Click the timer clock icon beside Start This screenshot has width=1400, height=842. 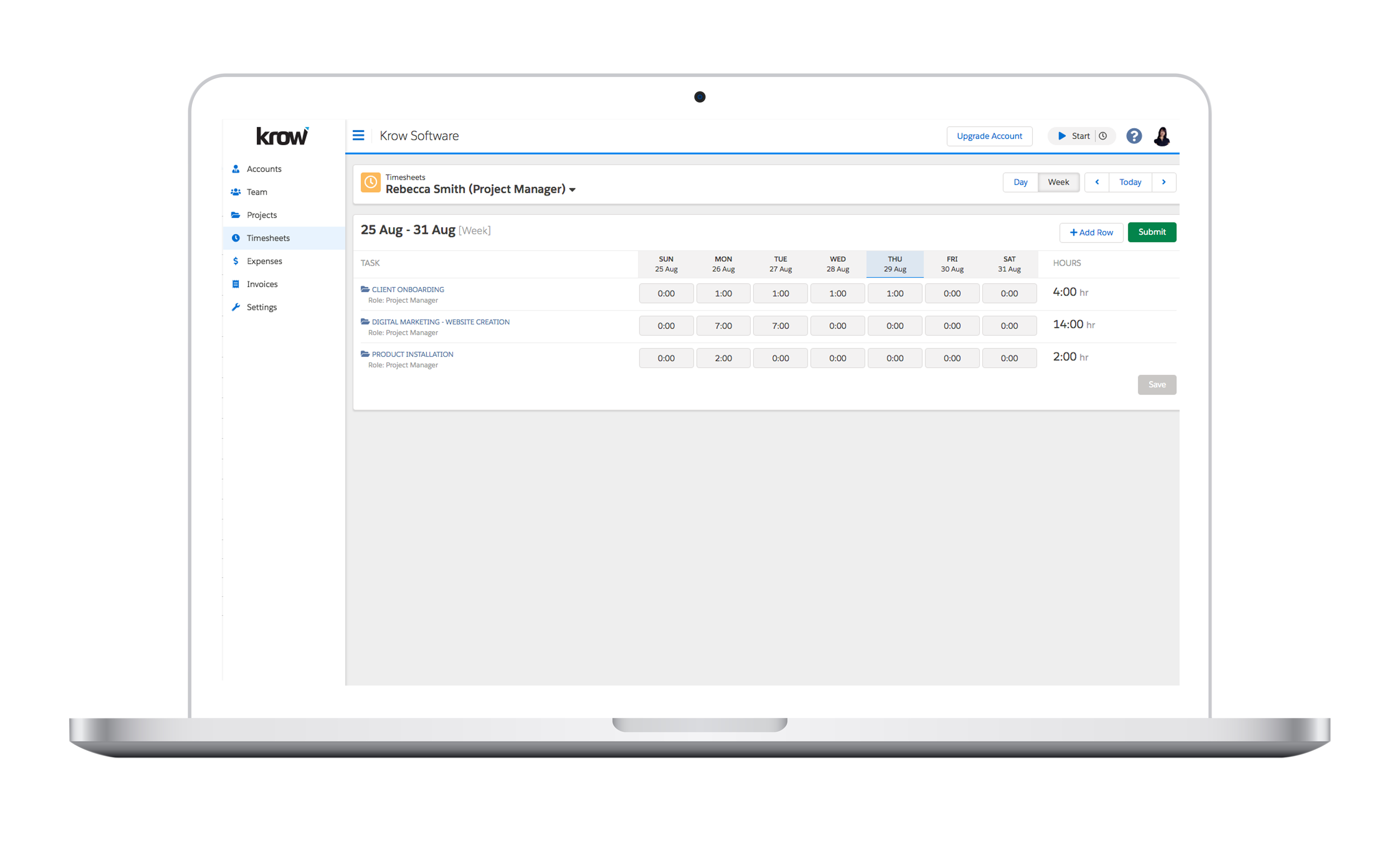1103,136
